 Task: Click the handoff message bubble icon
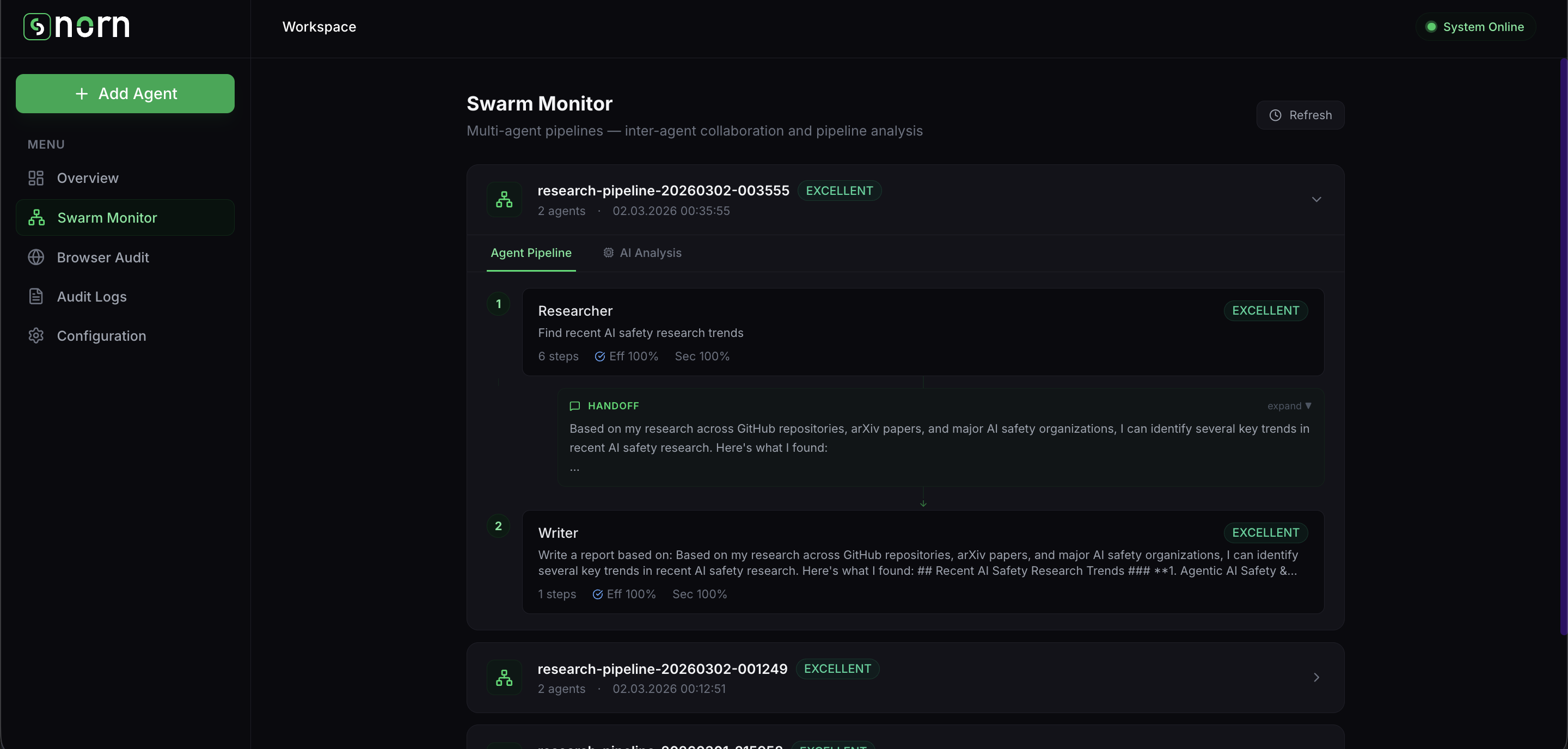click(x=574, y=406)
